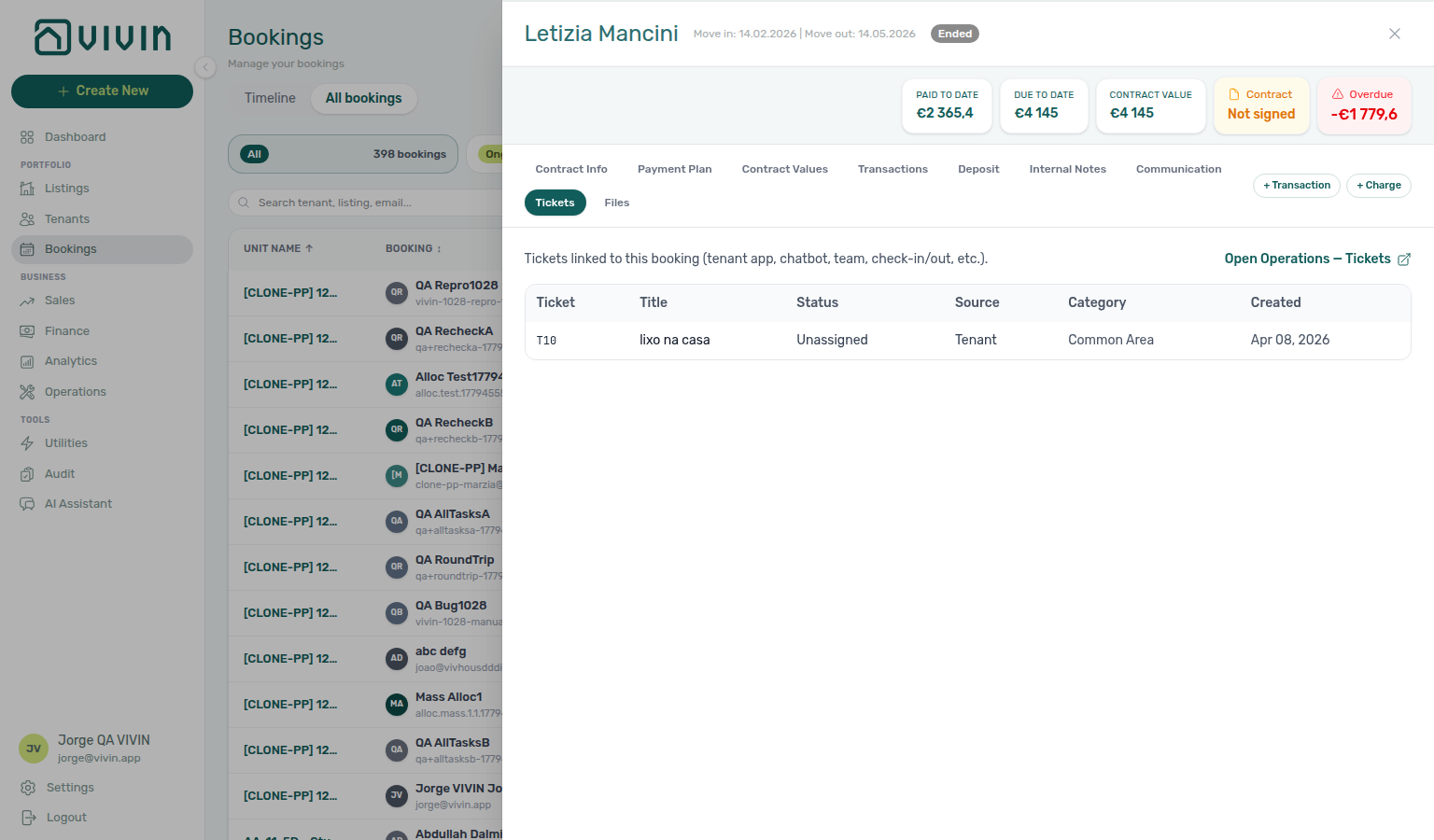
Task: Click the Paid to Date card
Action: click(x=947, y=105)
